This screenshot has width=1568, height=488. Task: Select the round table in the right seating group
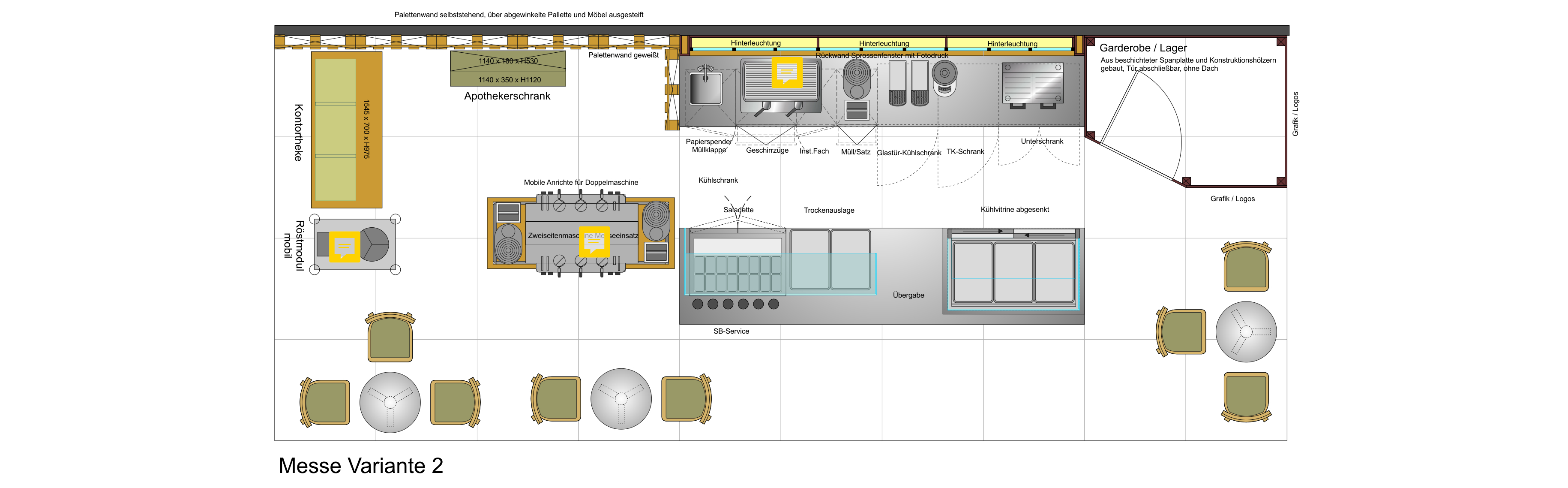click(1246, 332)
